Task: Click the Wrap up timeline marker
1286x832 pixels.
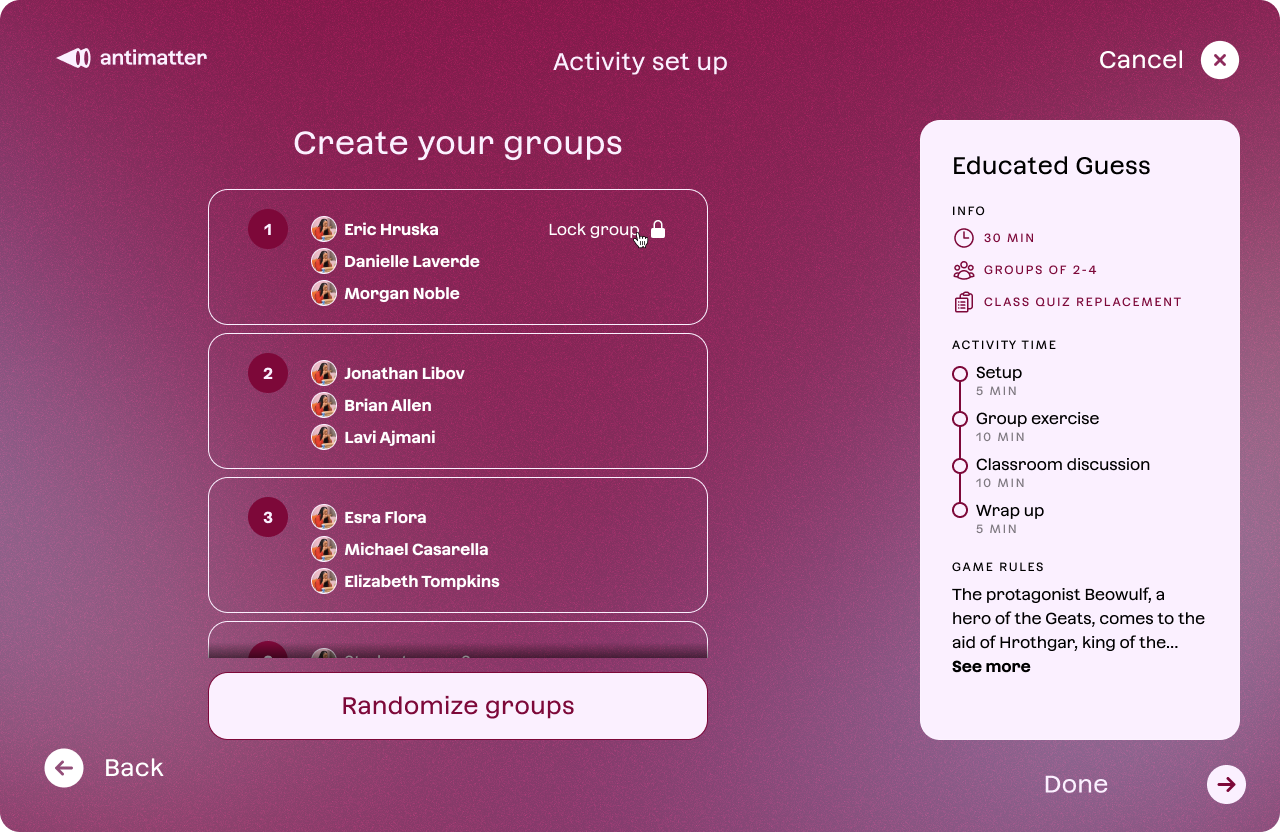Action: (960, 510)
